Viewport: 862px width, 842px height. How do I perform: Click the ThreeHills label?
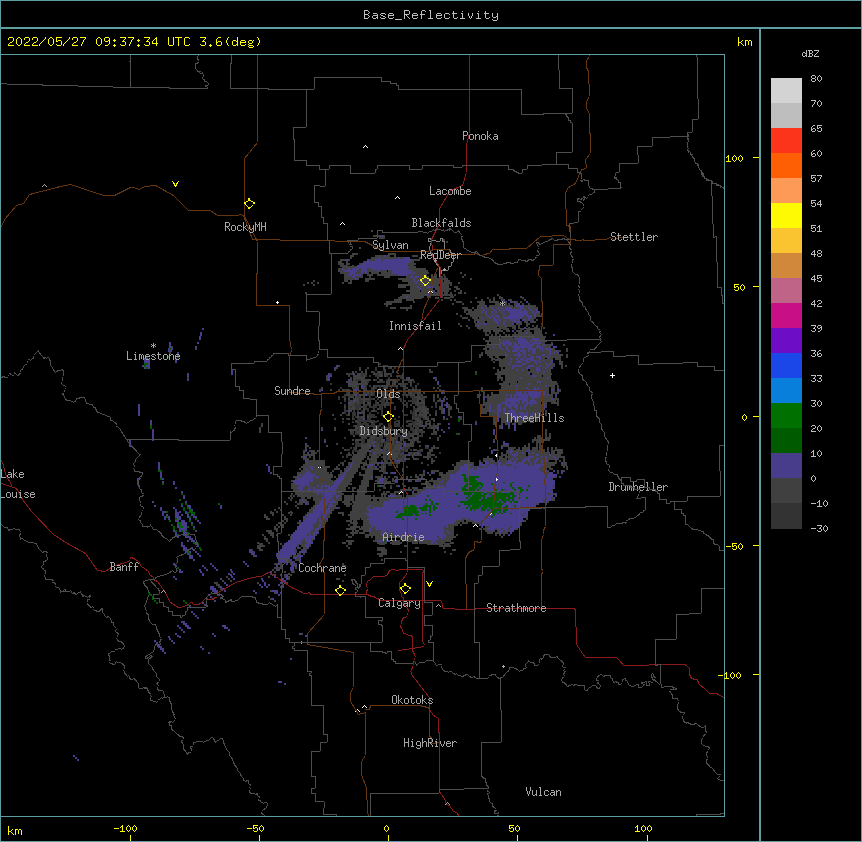534,418
